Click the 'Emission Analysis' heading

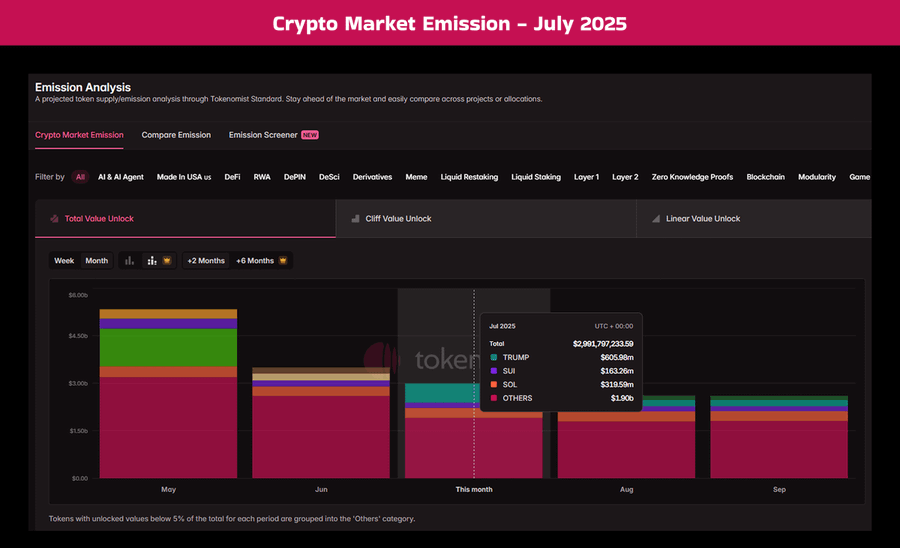[83, 87]
